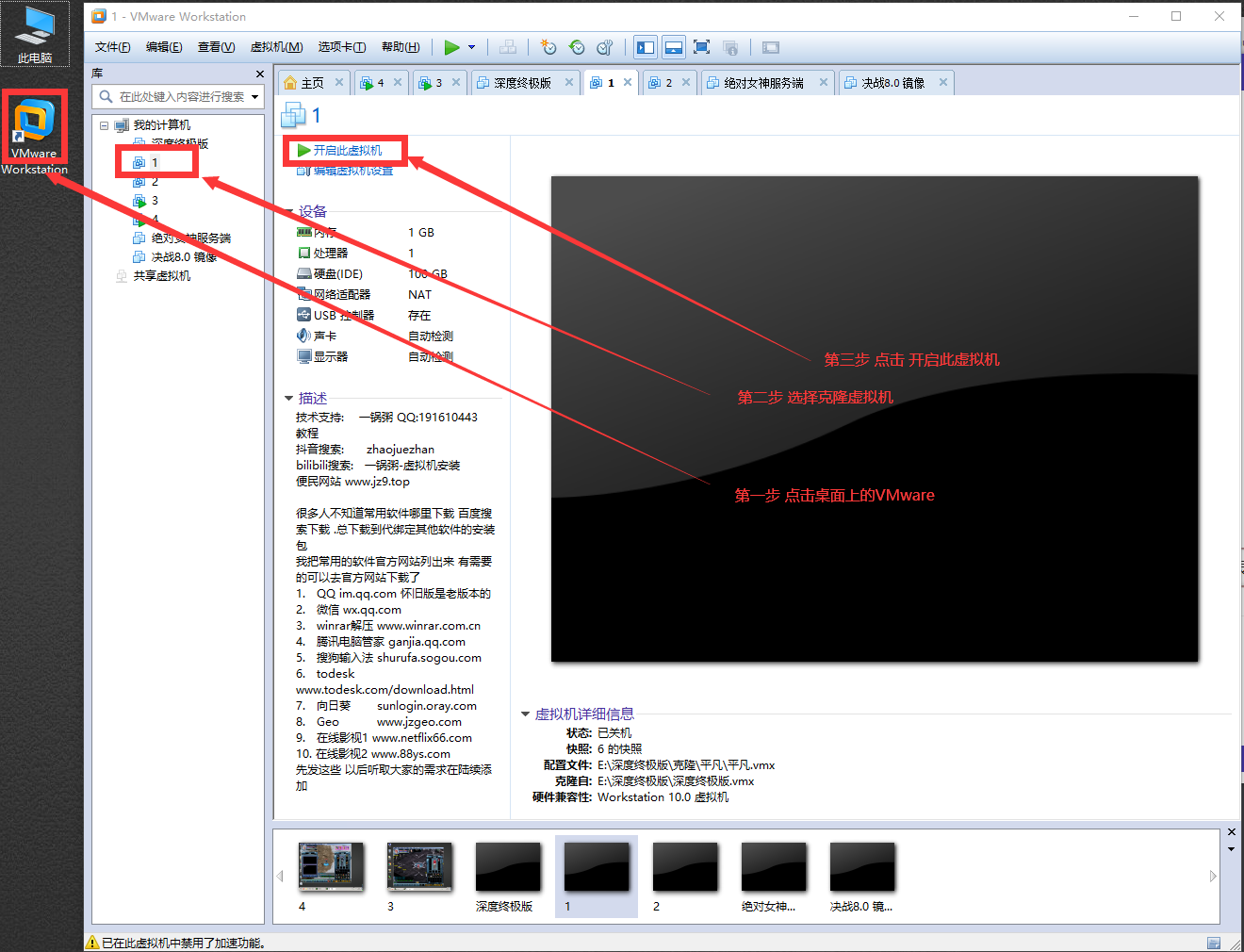Click the USB 控制器 device icon
The width and height of the screenshot is (1244, 952).
tap(304, 315)
